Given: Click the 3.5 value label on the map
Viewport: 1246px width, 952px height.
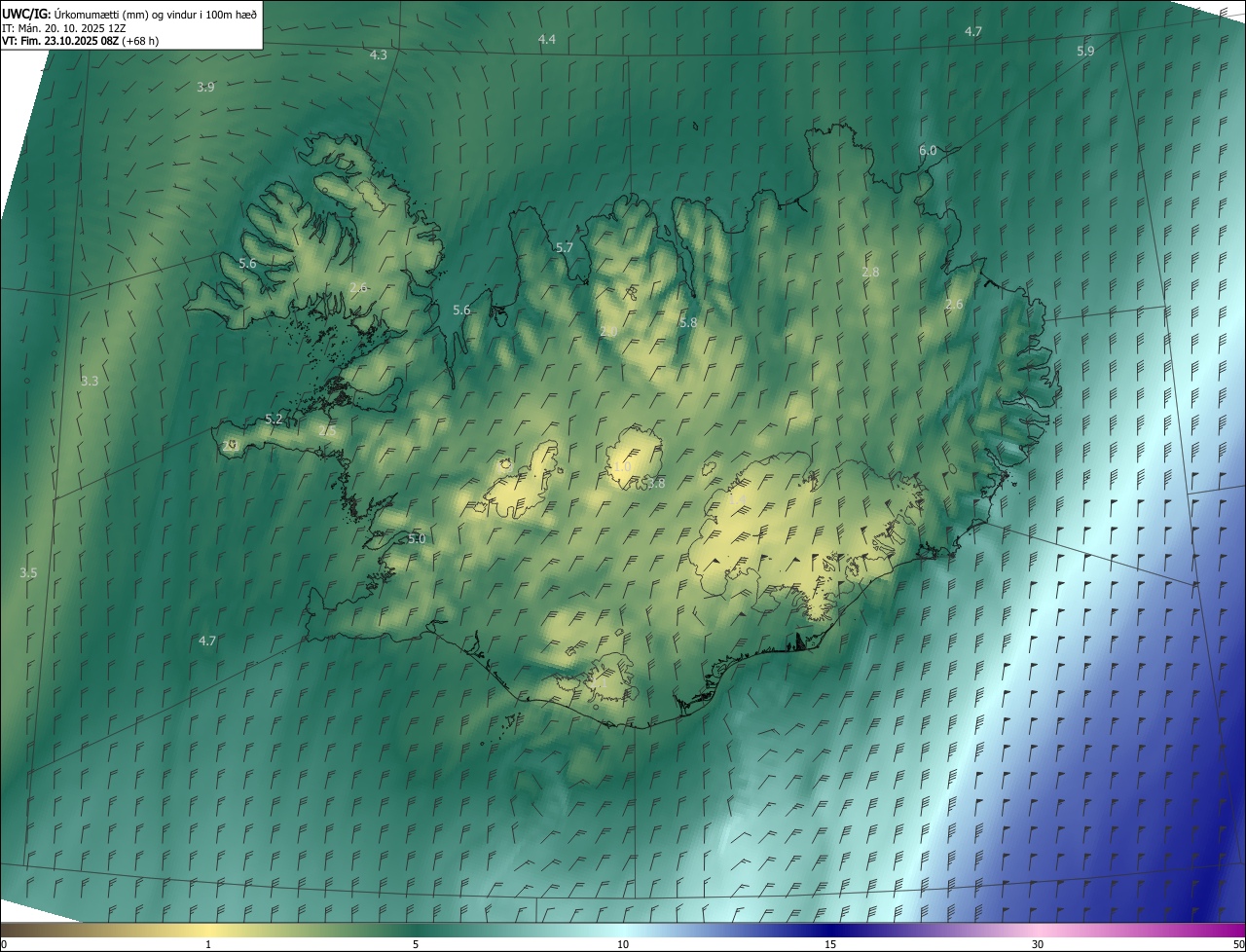Looking at the screenshot, I should click(x=28, y=573).
